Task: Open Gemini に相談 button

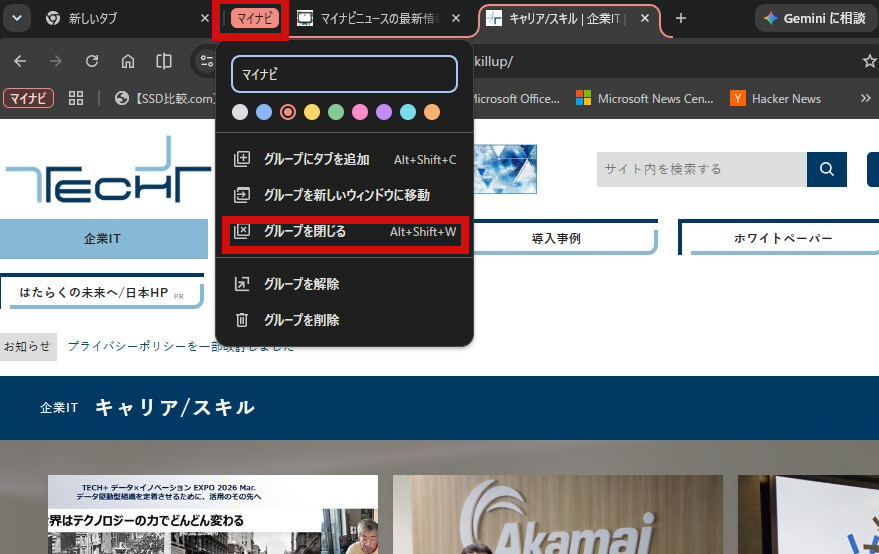Action: 816,19
